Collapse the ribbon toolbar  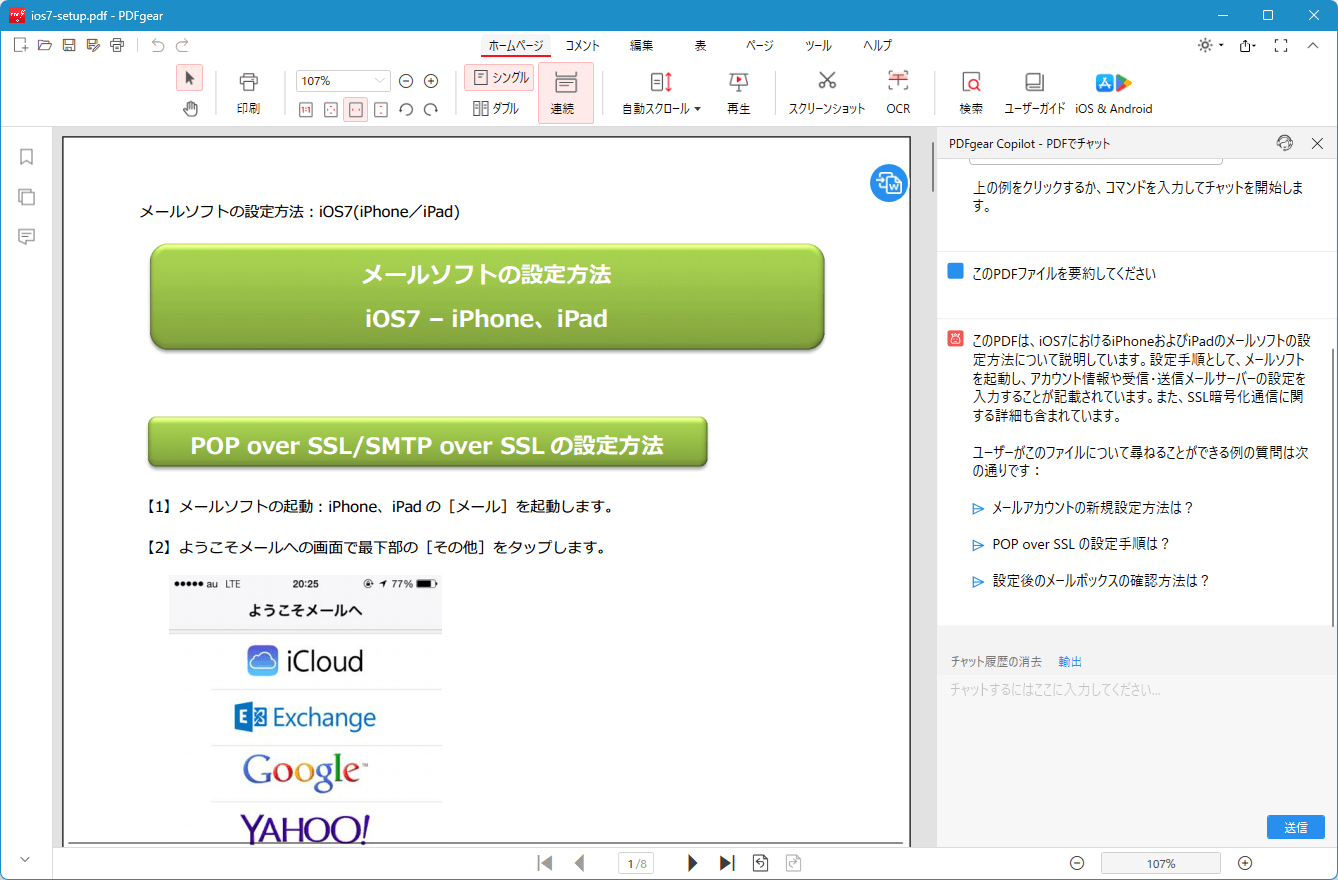point(1314,45)
